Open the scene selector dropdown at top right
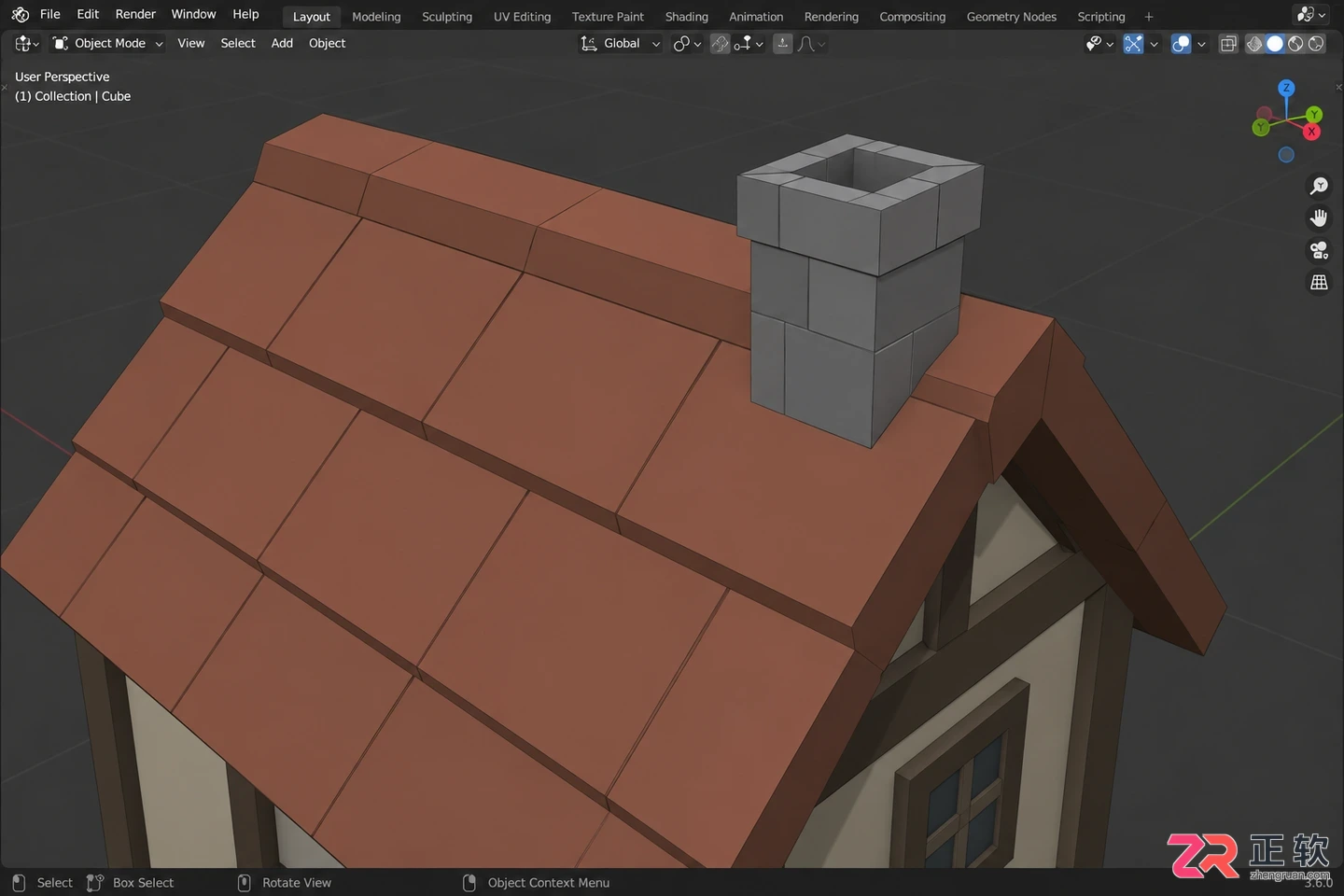 [1311, 15]
